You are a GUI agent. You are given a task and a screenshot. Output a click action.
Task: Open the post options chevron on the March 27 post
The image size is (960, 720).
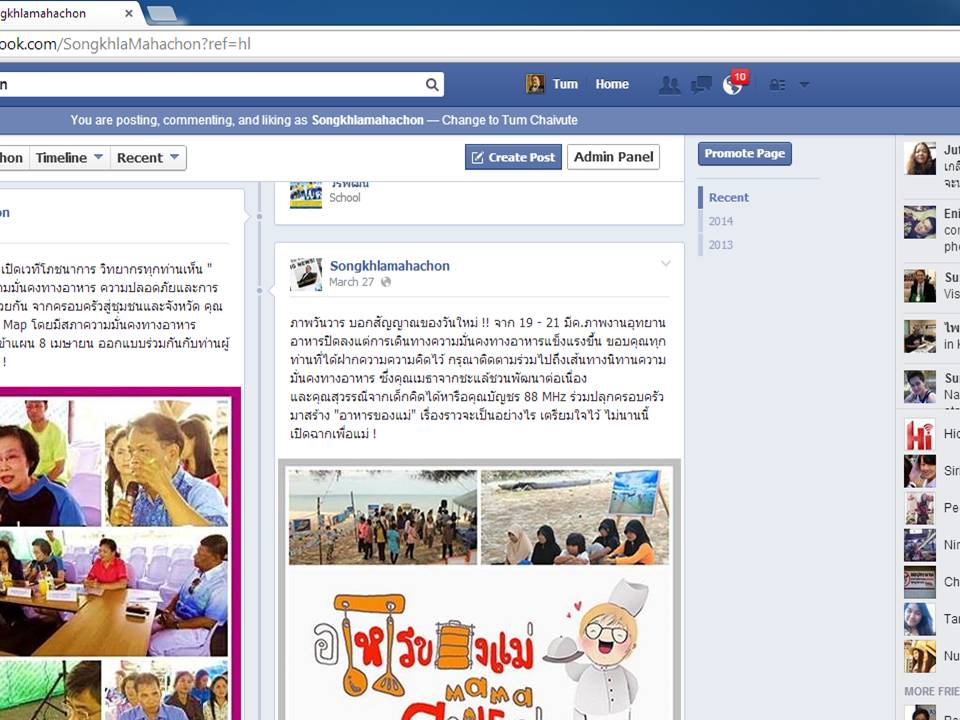(x=666, y=264)
